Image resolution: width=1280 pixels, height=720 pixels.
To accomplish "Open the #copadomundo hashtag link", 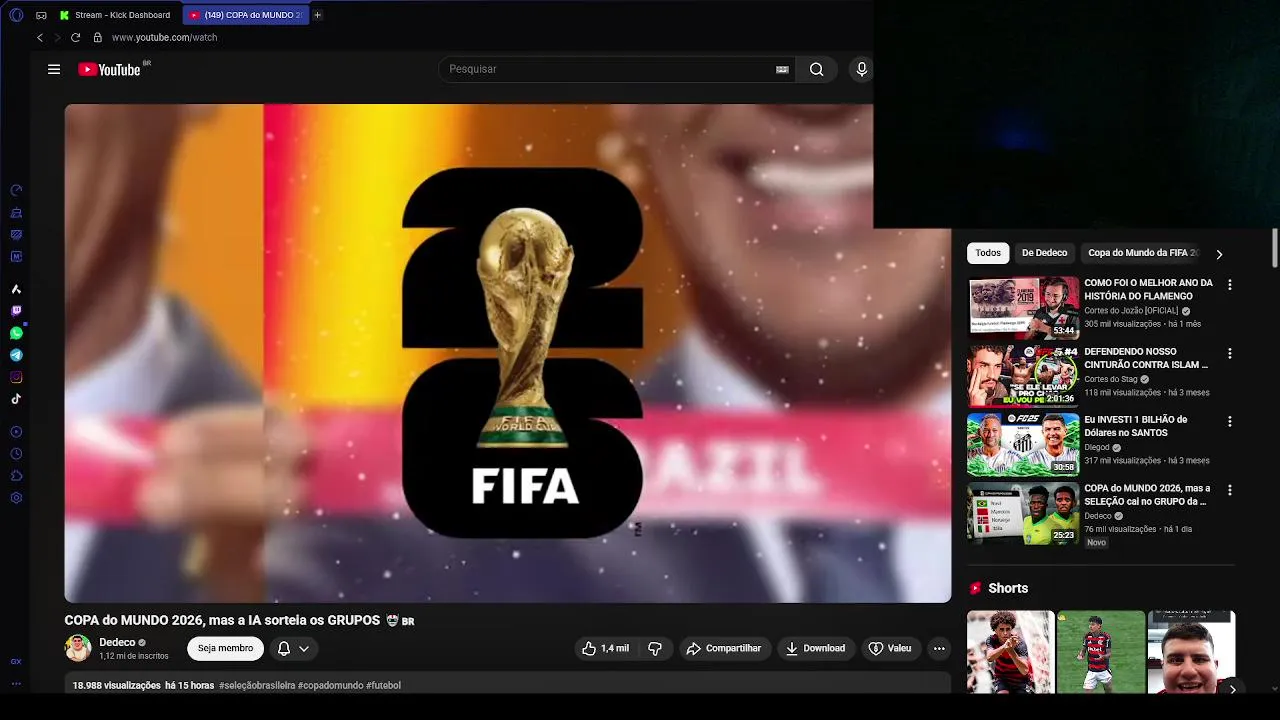I will pyautogui.click(x=330, y=685).
